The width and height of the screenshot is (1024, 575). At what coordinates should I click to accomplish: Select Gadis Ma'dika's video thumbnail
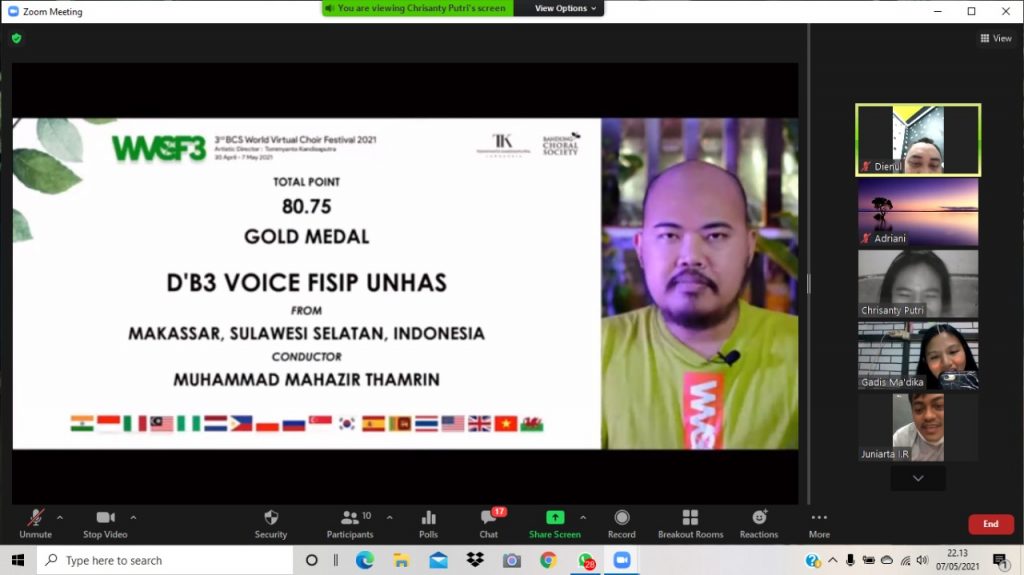918,355
